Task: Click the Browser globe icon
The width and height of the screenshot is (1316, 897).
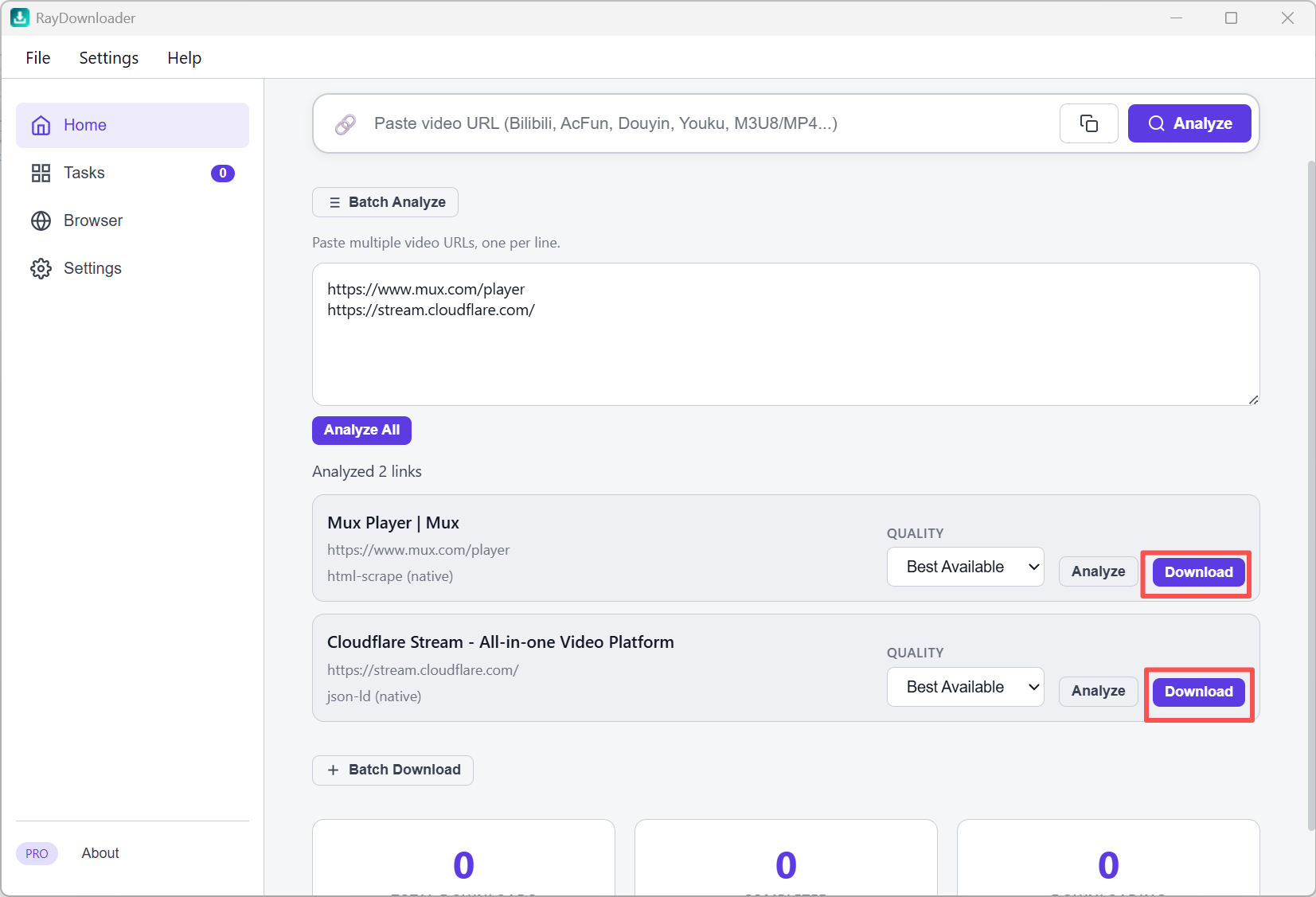Action: coord(41,220)
